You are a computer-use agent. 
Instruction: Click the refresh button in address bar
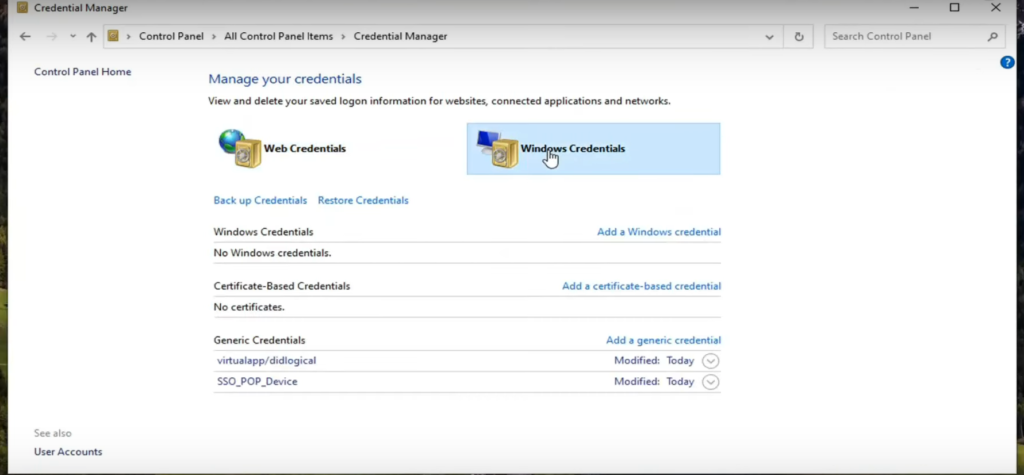(x=798, y=37)
